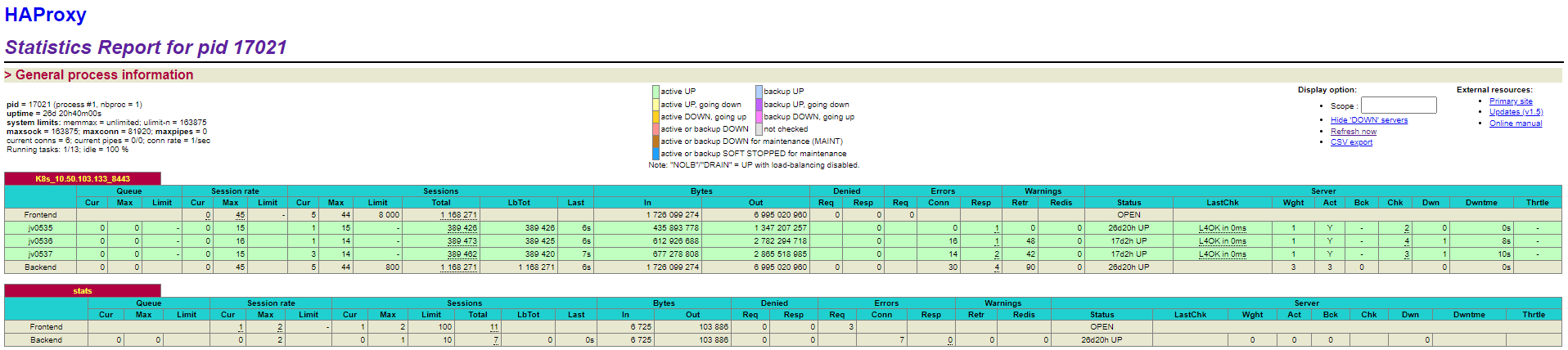Click K8s Backend LbTot 1 168 271
1568x350 pixels.
tap(536, 267)
